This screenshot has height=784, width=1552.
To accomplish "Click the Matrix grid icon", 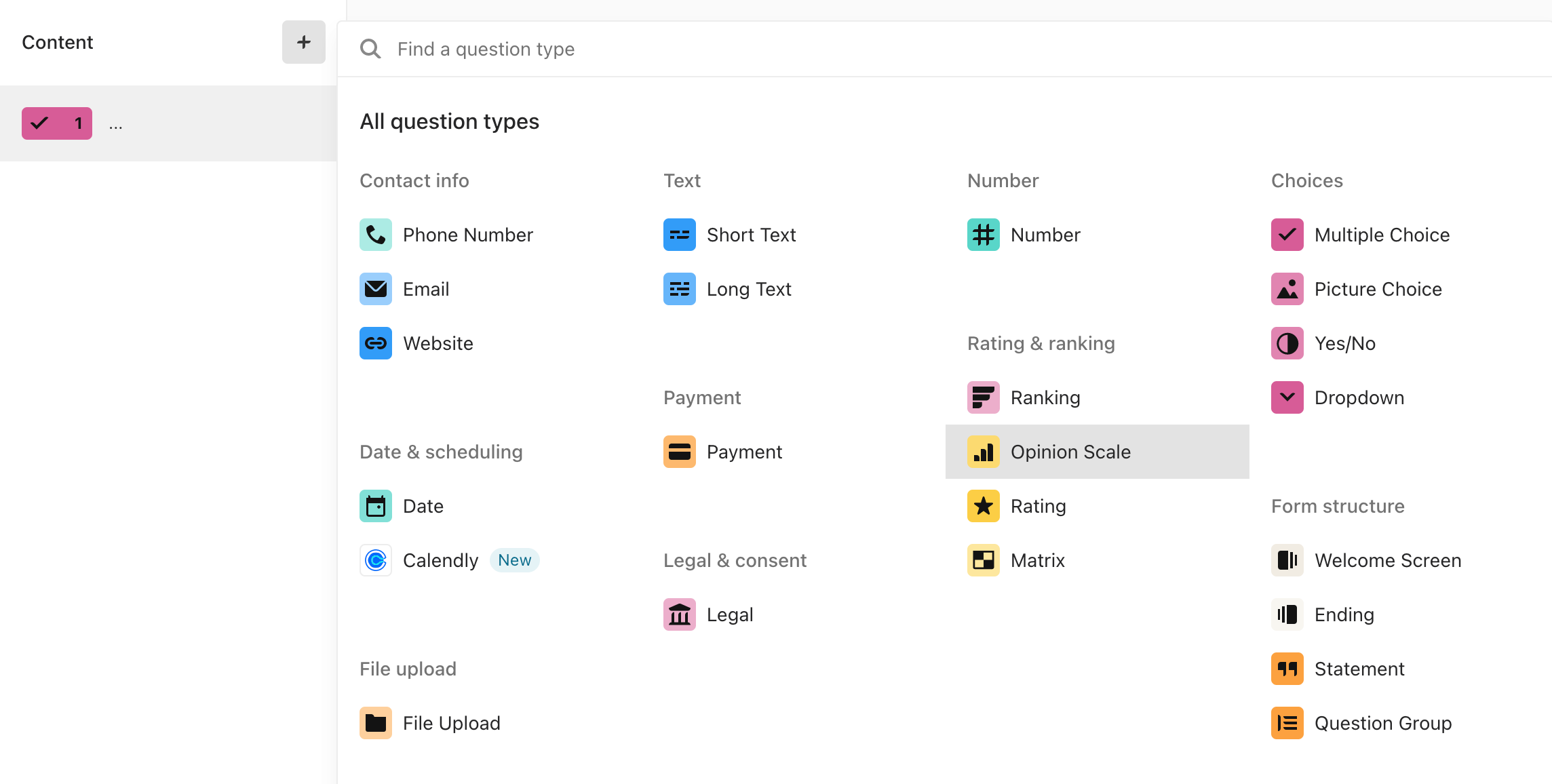I will pyautogui.click(x=984, y=560).
